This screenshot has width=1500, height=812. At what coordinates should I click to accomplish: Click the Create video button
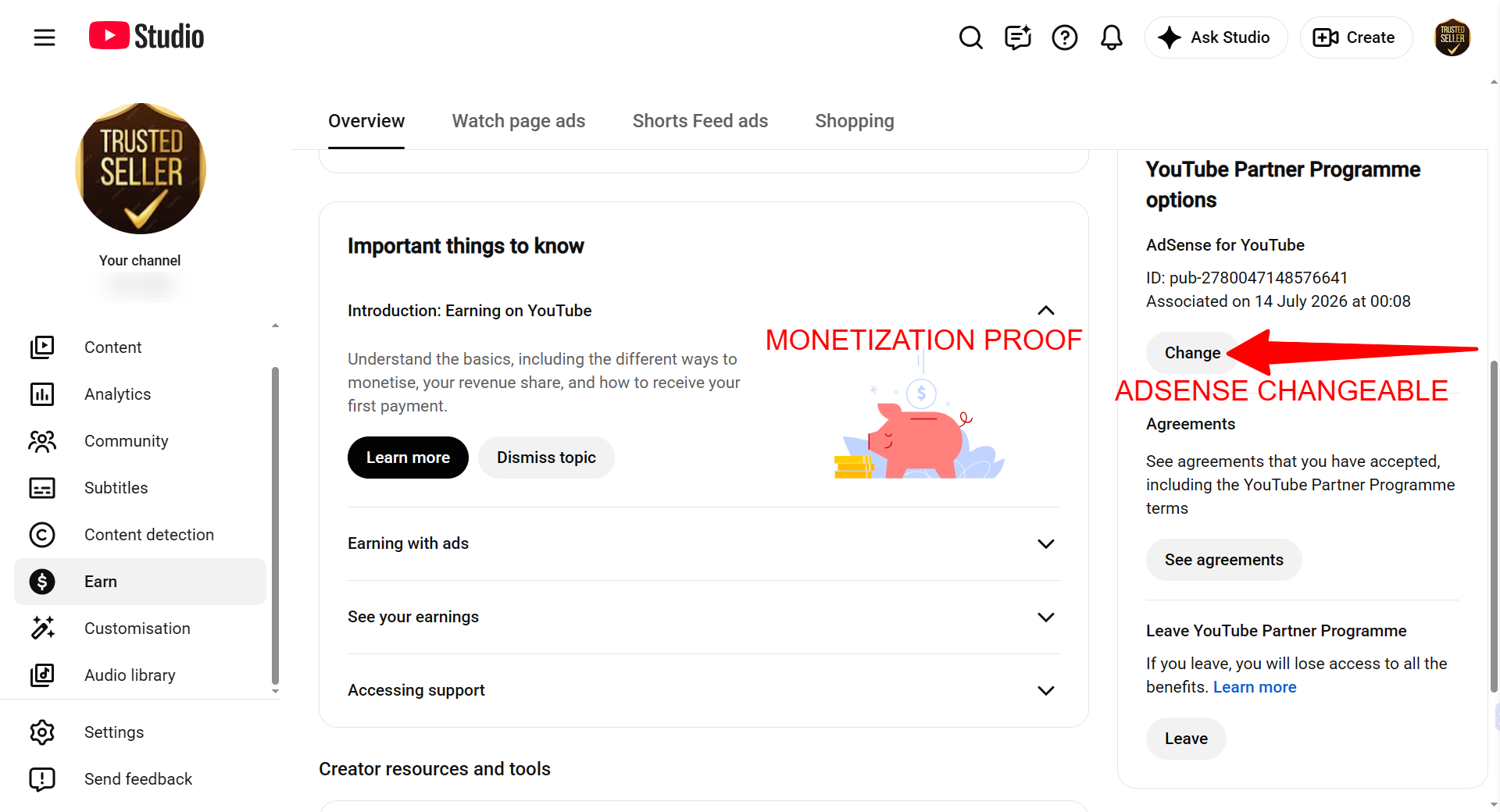click(1355, 37)
